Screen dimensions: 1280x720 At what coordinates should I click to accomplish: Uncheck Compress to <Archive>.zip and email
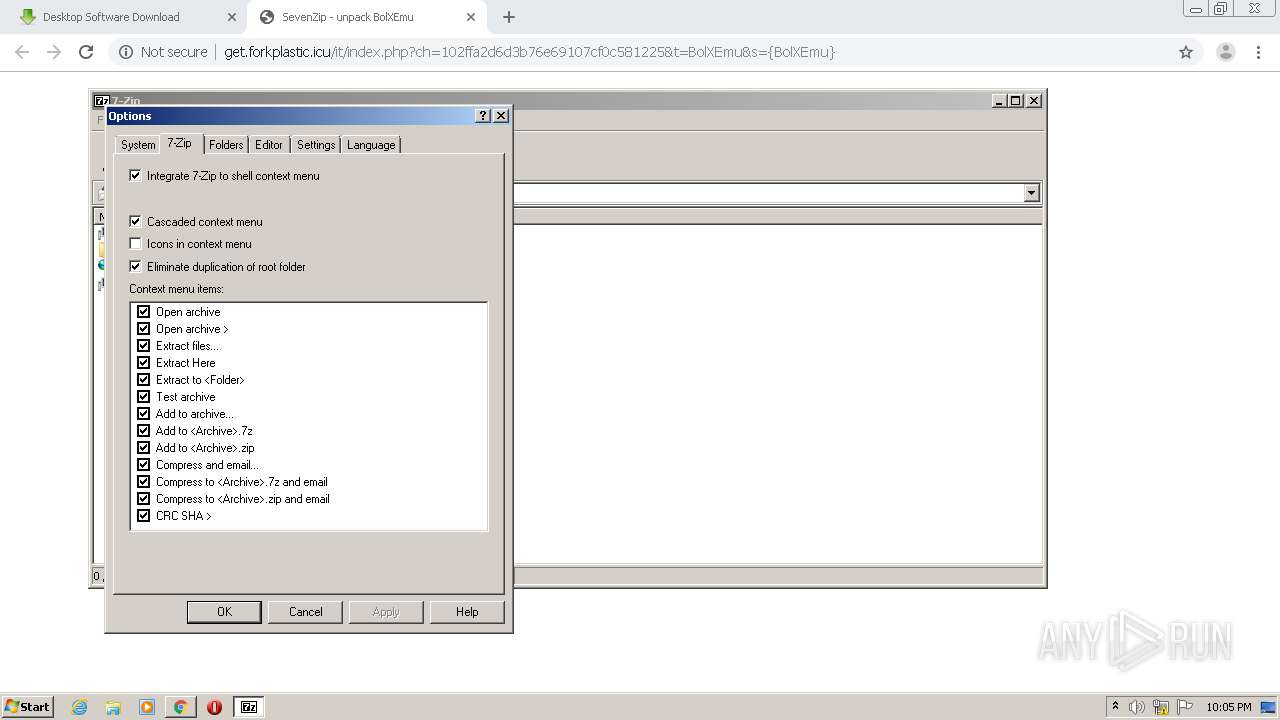[x=143, y=499]
